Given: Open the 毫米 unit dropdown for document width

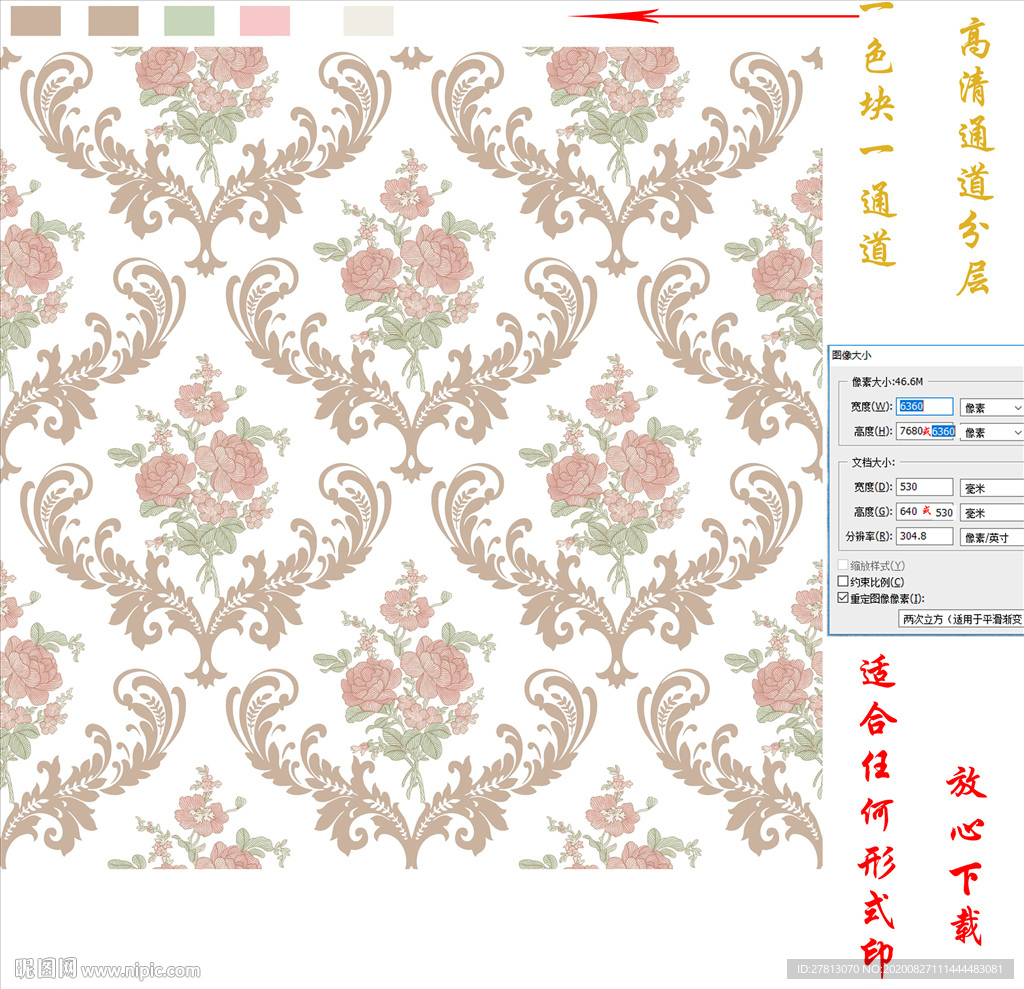Looking at the screenshot, I should pos(991,488).
